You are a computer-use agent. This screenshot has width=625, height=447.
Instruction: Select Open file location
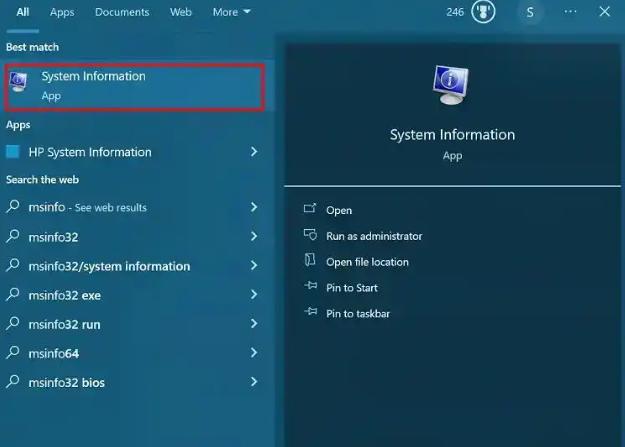coord(367,262)
